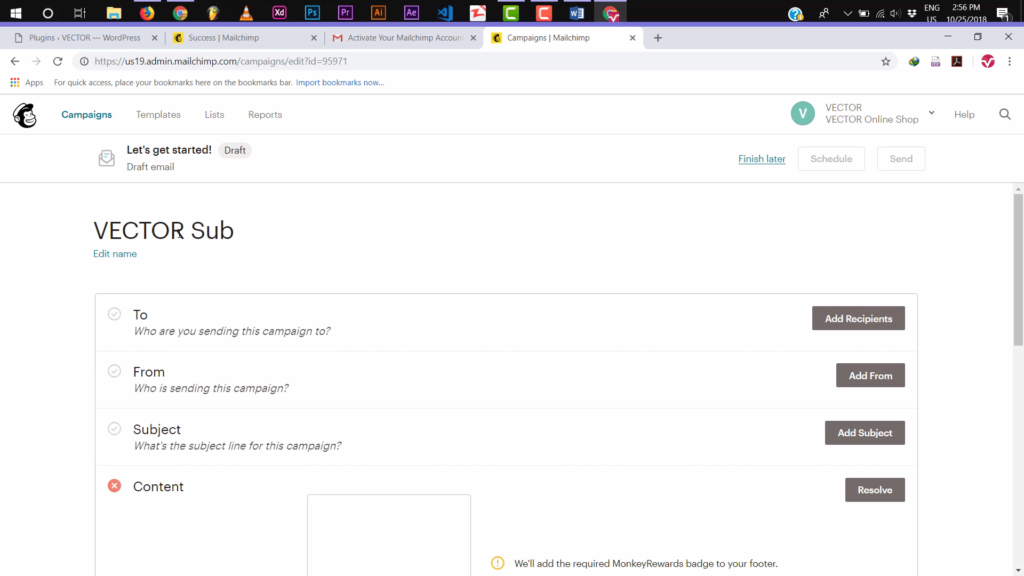Viewport: 1024px width, 576px height.
Task: Open Microsoft Word from taskbar
Action: click(x=577, y=13)
